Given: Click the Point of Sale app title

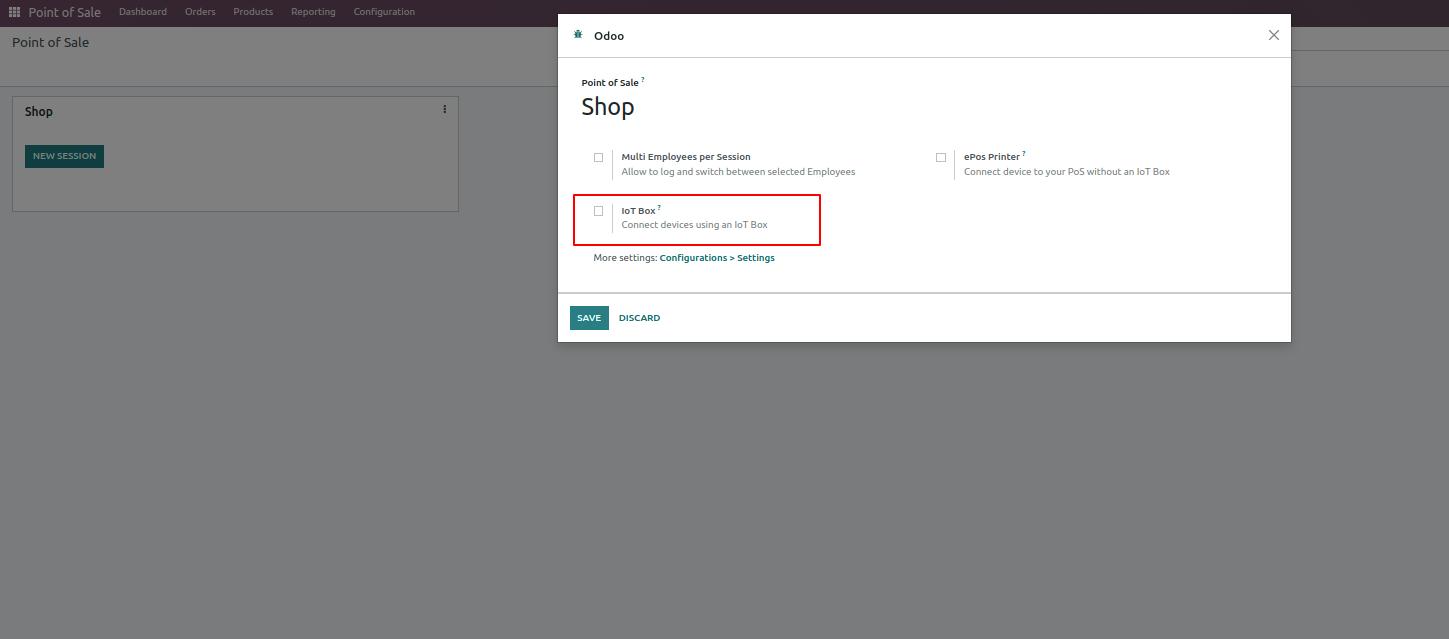Looking at the screenshot, I should tap(64, 12).
